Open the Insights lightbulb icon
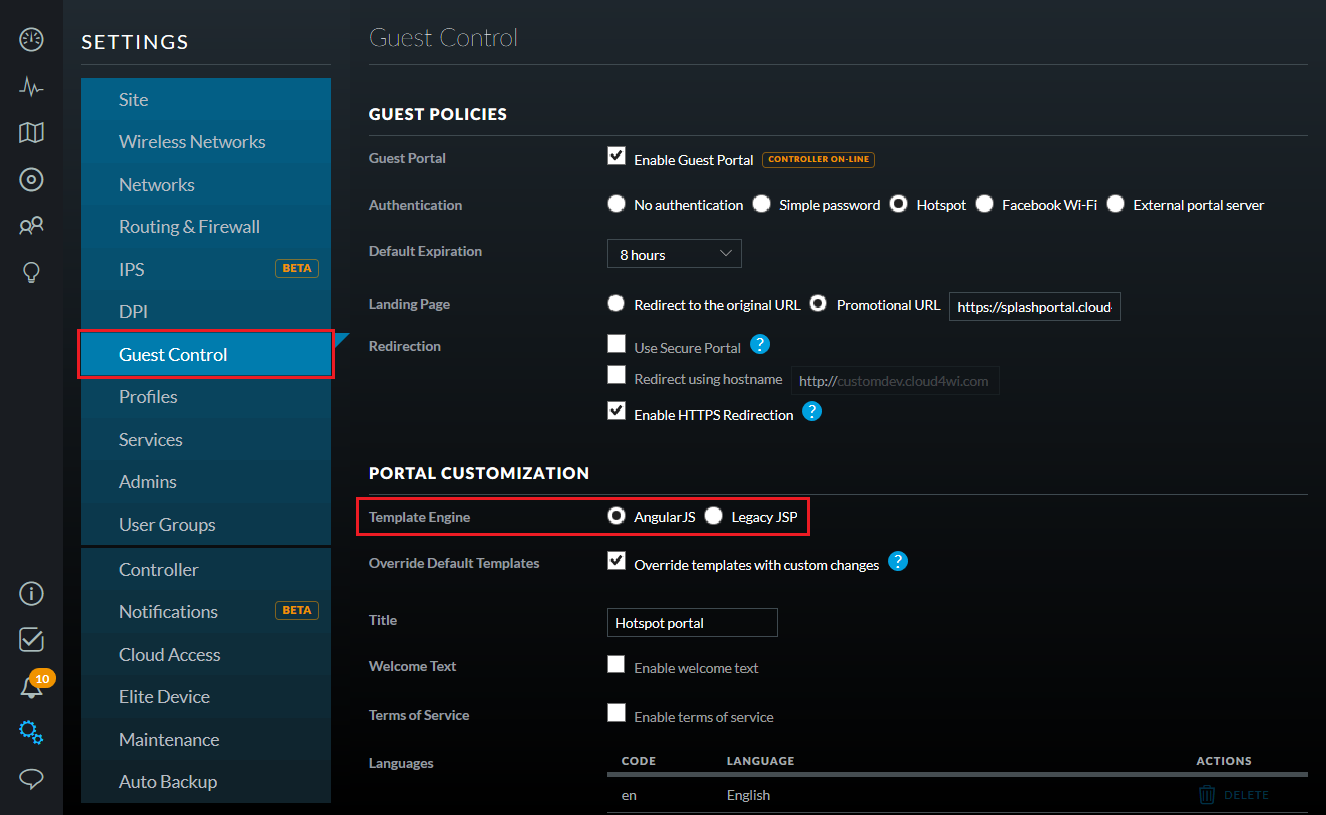The width and height of the screenshot is (1326, 815). [31, 272]
